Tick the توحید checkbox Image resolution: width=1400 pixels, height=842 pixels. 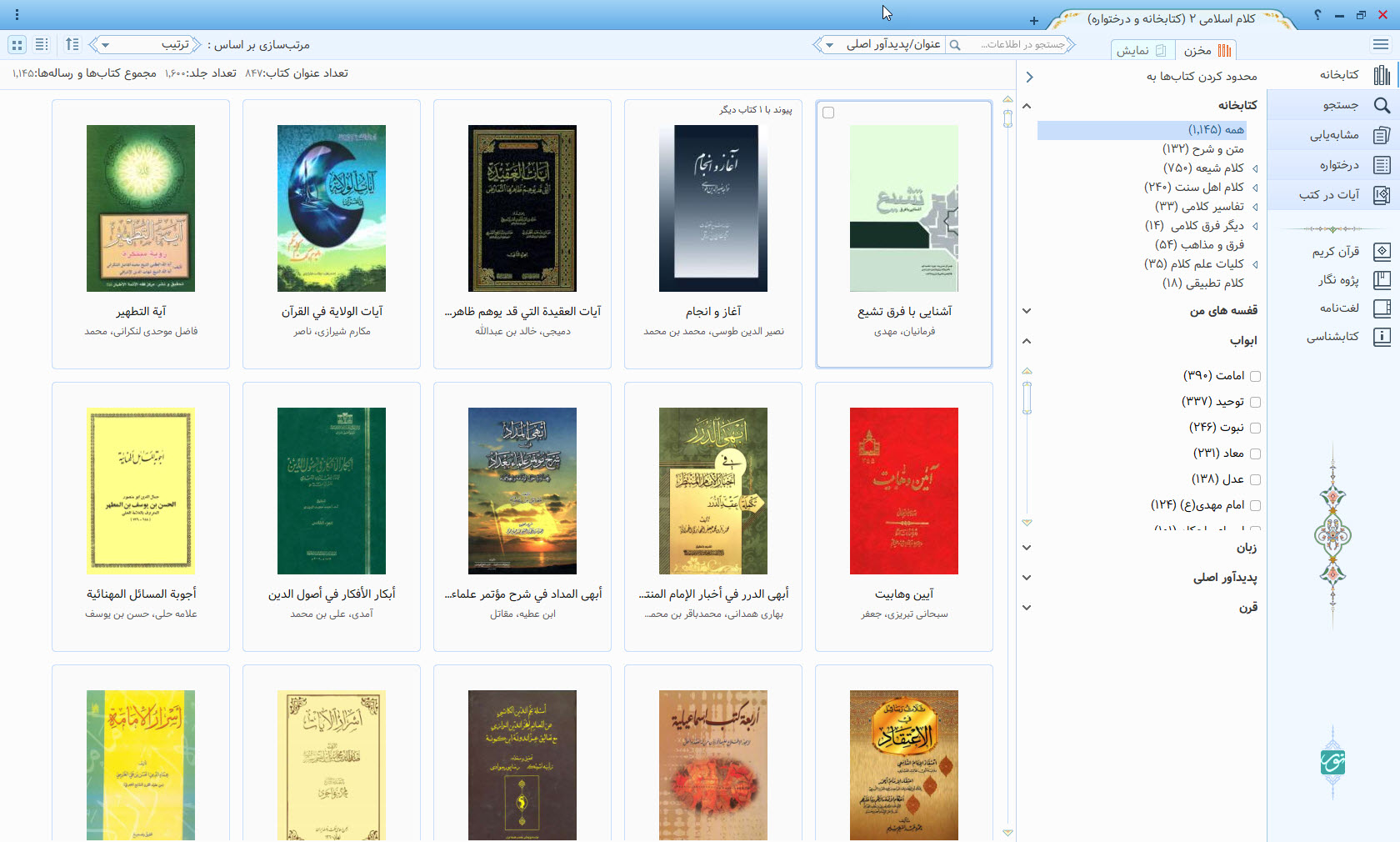(x=1255, y=403)
